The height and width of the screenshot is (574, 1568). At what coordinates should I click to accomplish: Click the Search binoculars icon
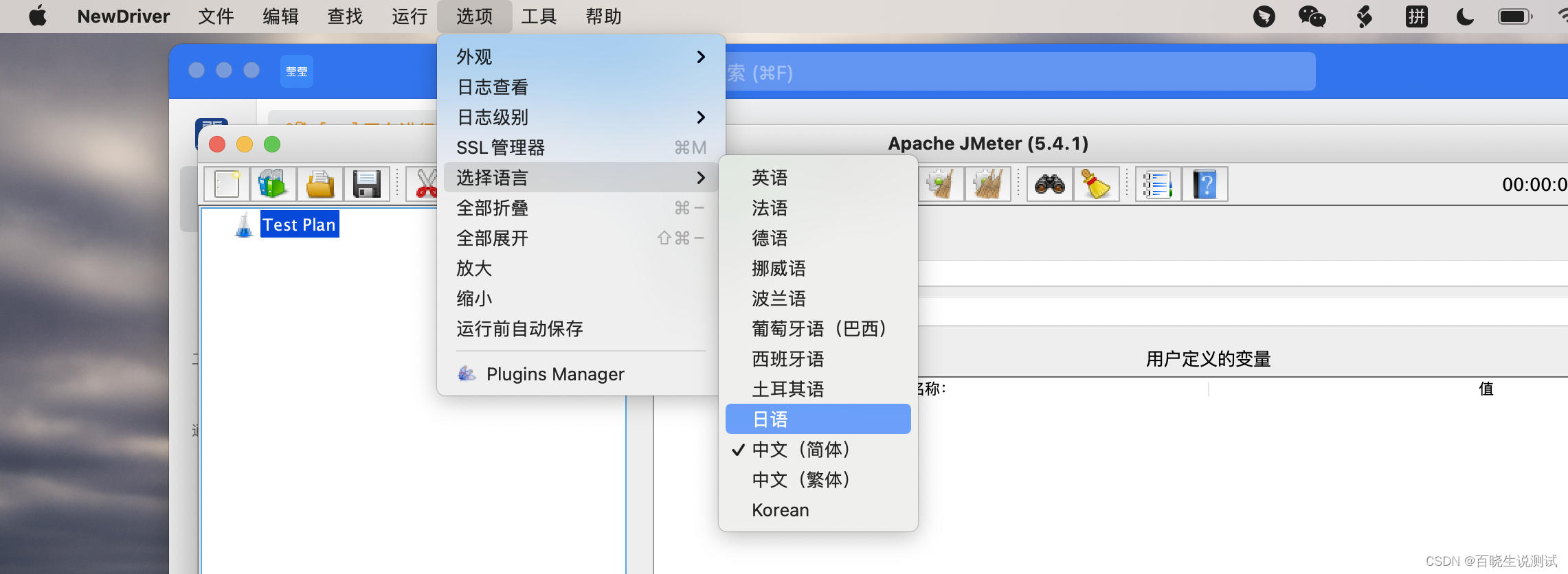point(1049,184)
